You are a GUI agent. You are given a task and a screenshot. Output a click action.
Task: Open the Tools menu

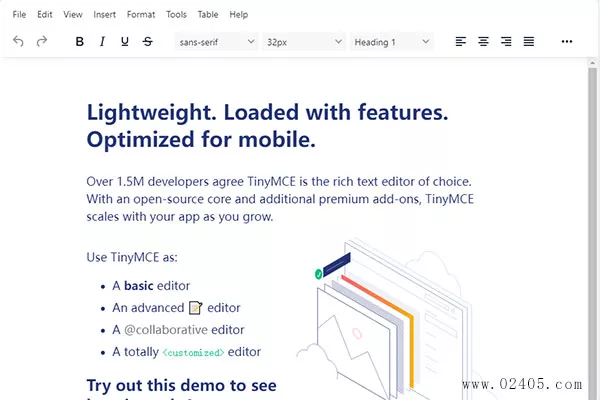pyautogui.click(x=176, y=15)
